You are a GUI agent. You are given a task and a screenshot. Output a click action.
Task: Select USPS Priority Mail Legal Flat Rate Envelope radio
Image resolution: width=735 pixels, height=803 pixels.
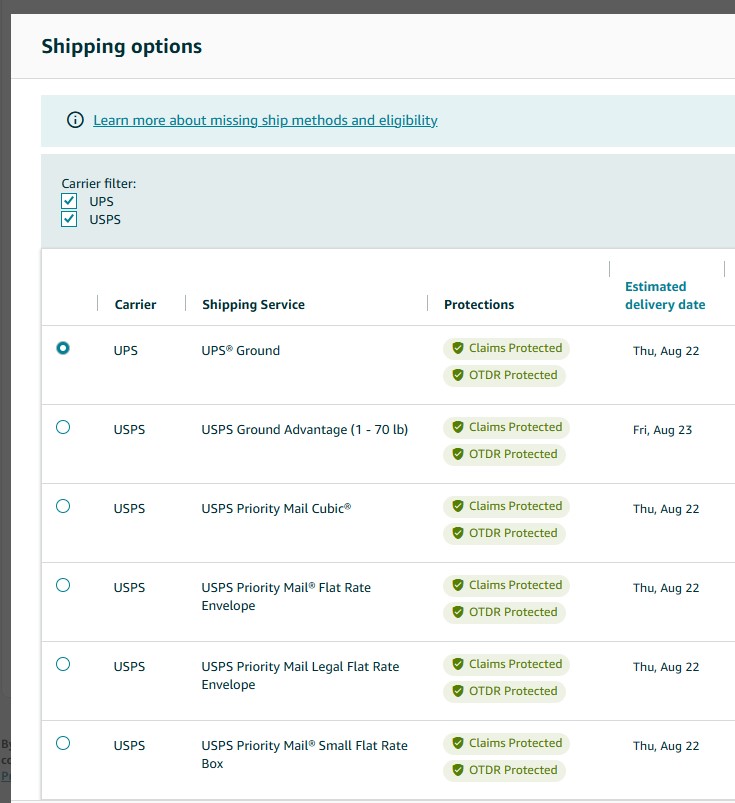coord(63,664)
